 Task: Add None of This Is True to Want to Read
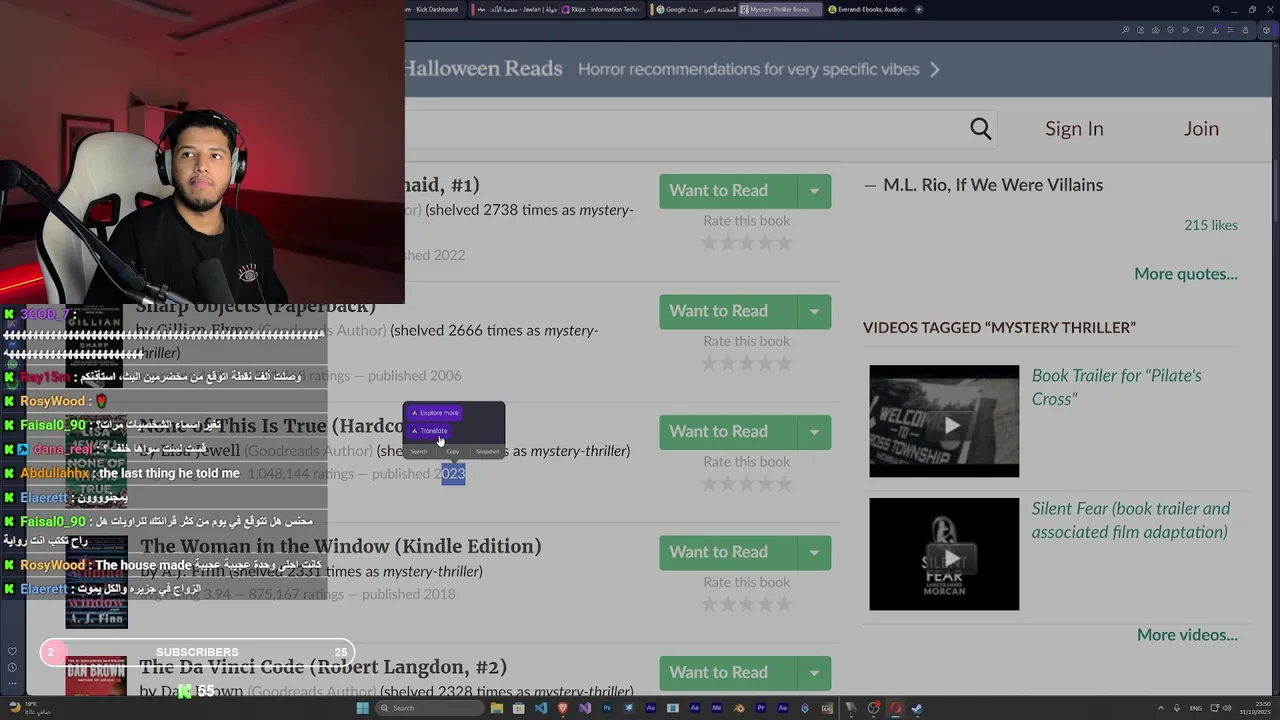(728, 432)
